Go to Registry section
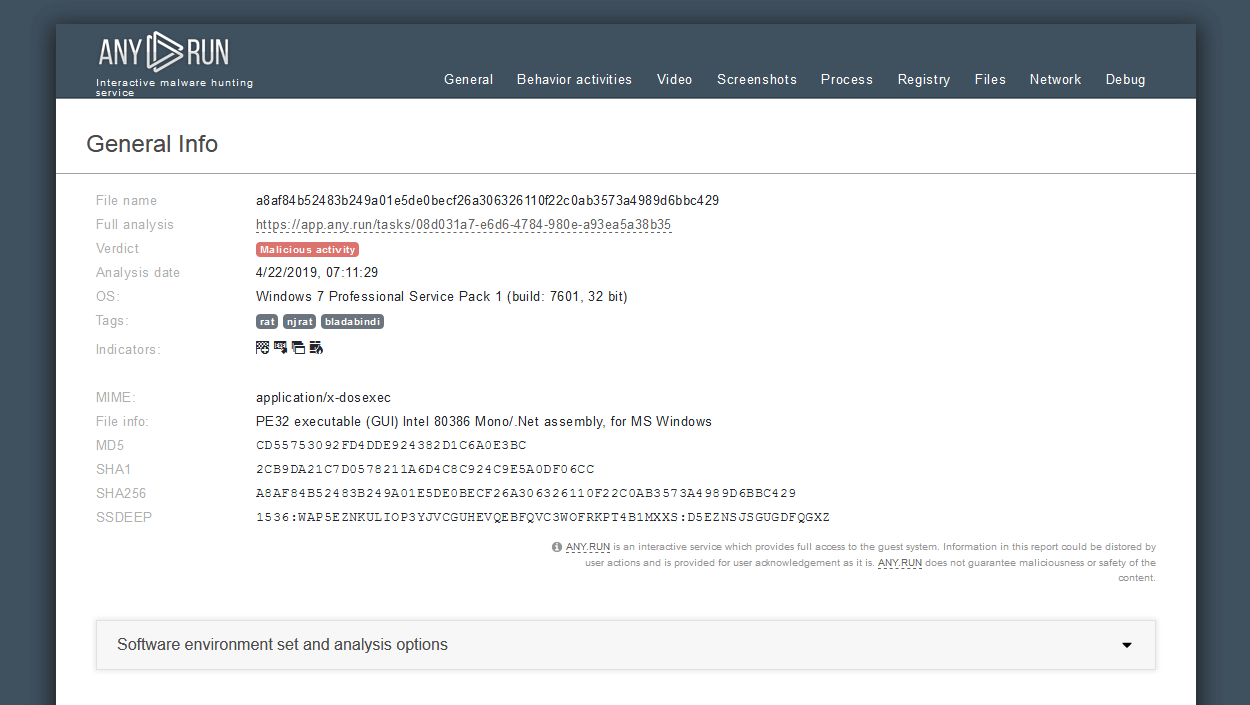Screen dimensions: 1250x705 point(924,79)
